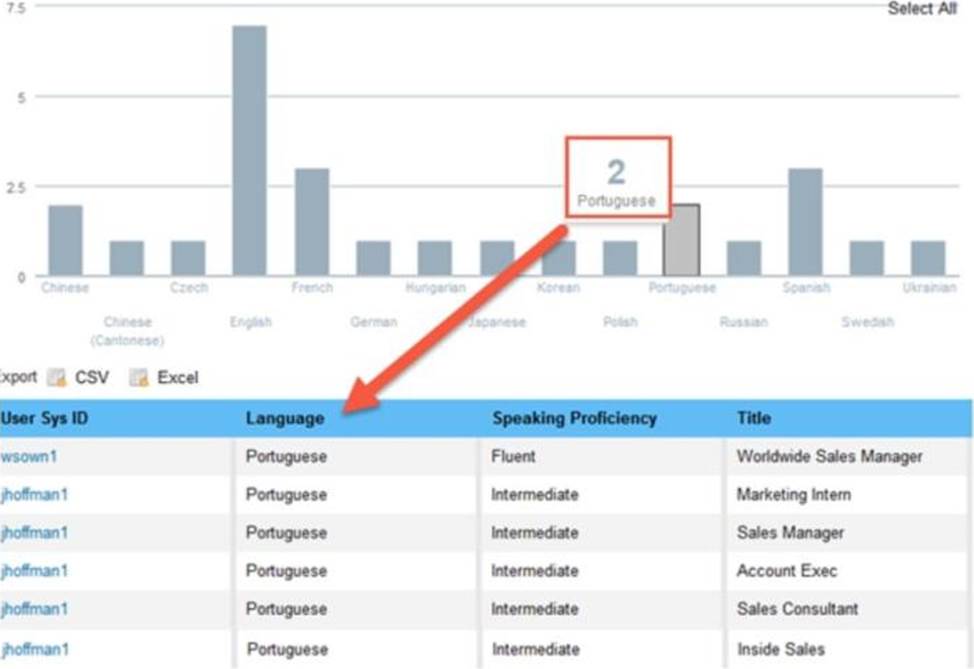Screen dimensions: 974x669
Task: Select the Spanish bar in chart
Action: pos(805,222)
